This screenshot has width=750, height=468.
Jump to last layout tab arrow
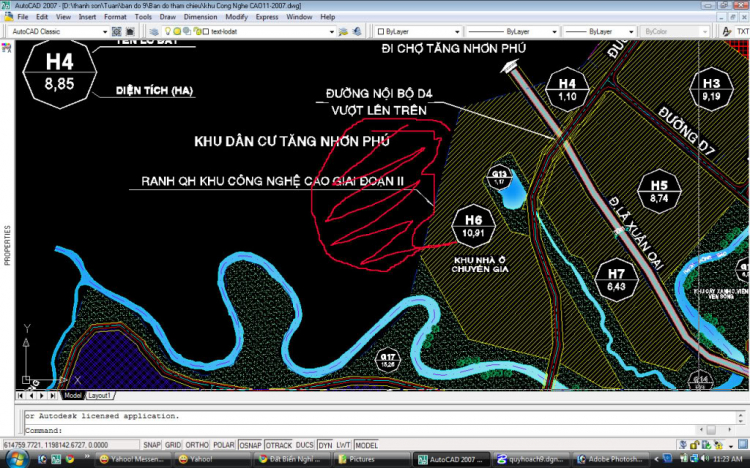53,395
